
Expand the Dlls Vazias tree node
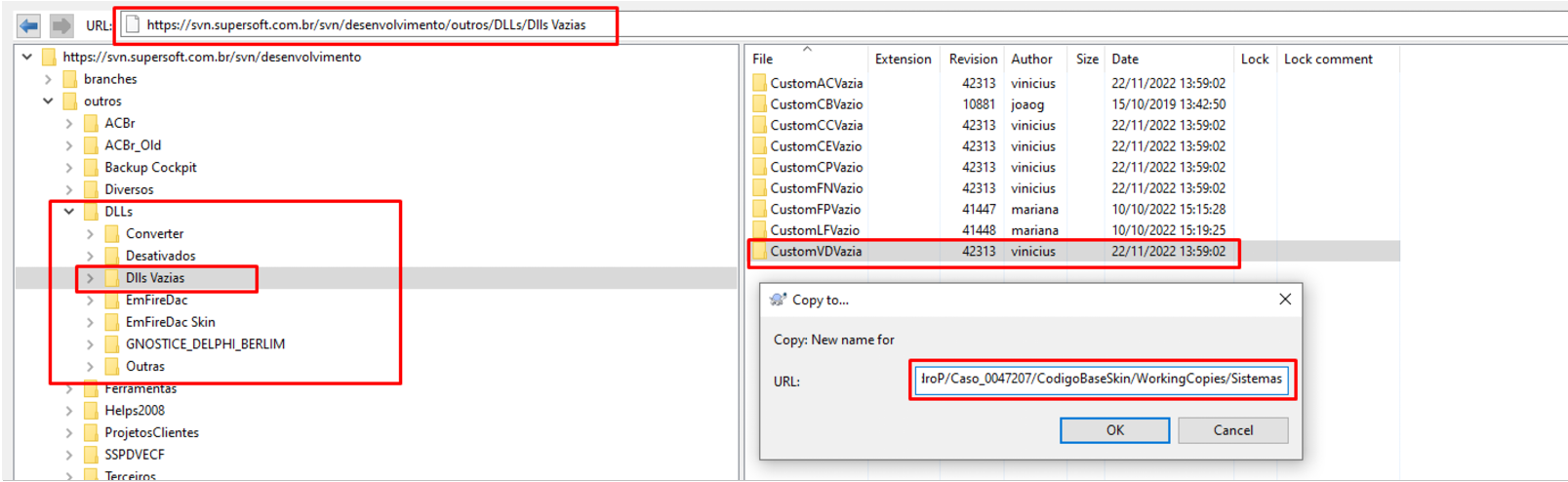pos(90,278)
